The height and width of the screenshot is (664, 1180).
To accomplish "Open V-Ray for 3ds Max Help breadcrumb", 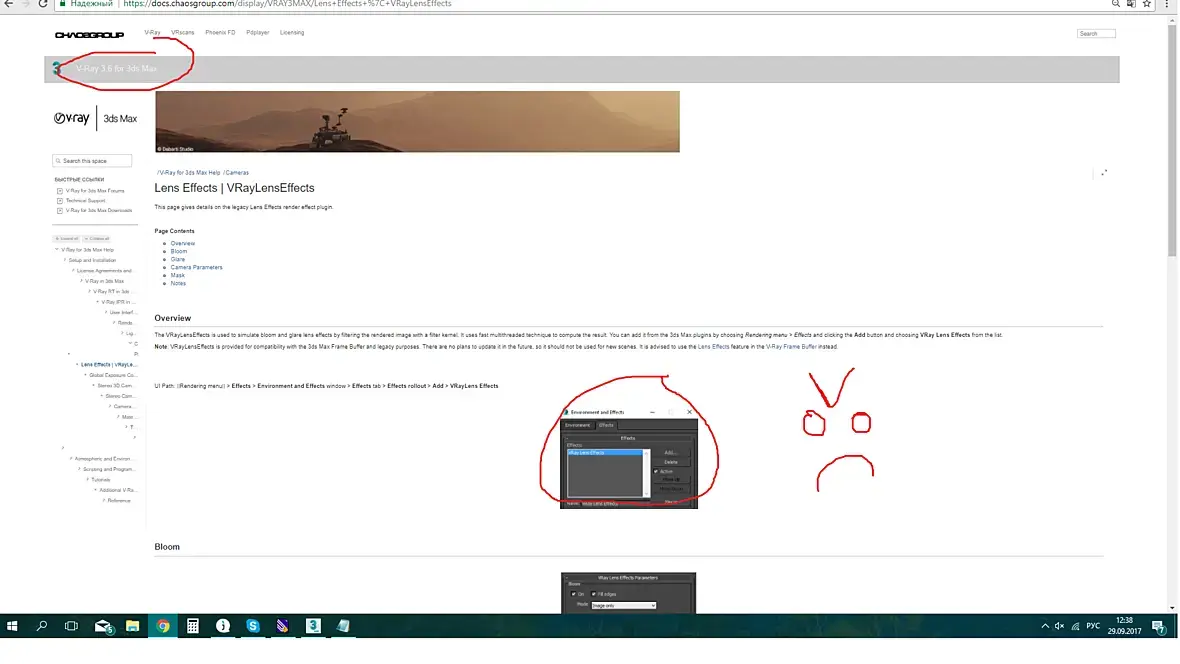I will [x=189, y=172].
